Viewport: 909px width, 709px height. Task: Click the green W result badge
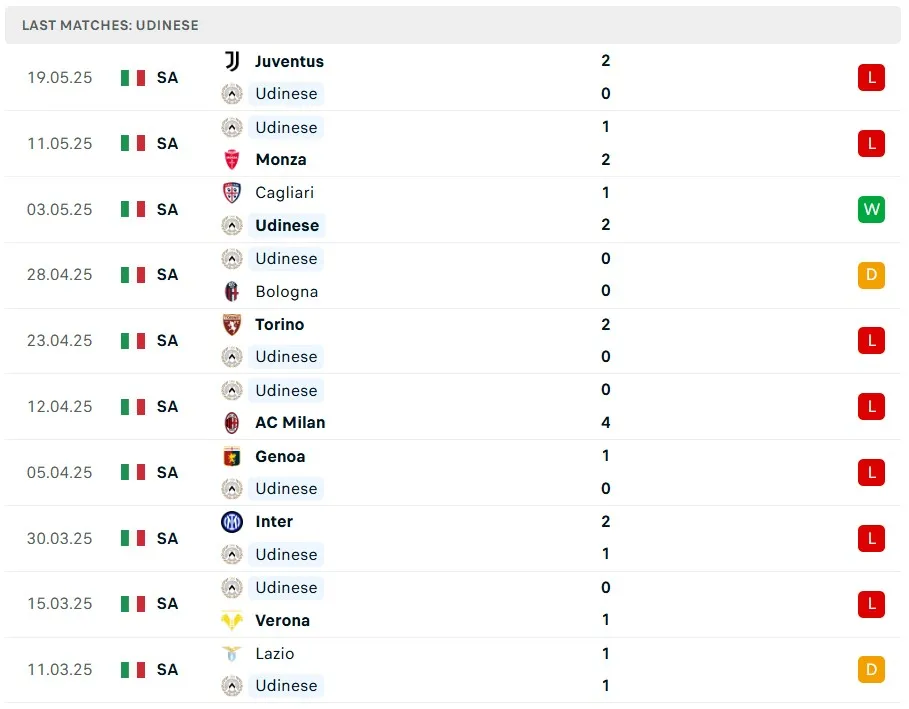(x=871, y=209)
